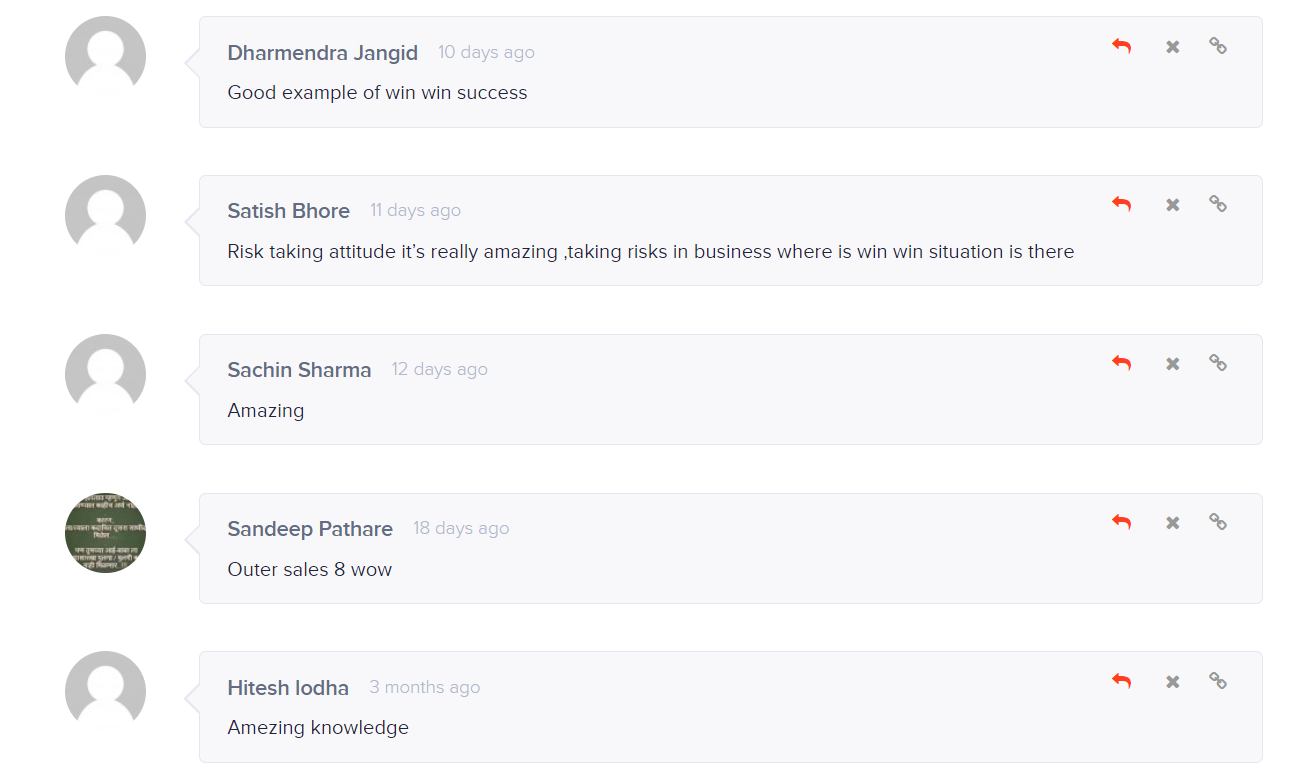Click Sachin Sharma's default avatar

pos(105,374)
